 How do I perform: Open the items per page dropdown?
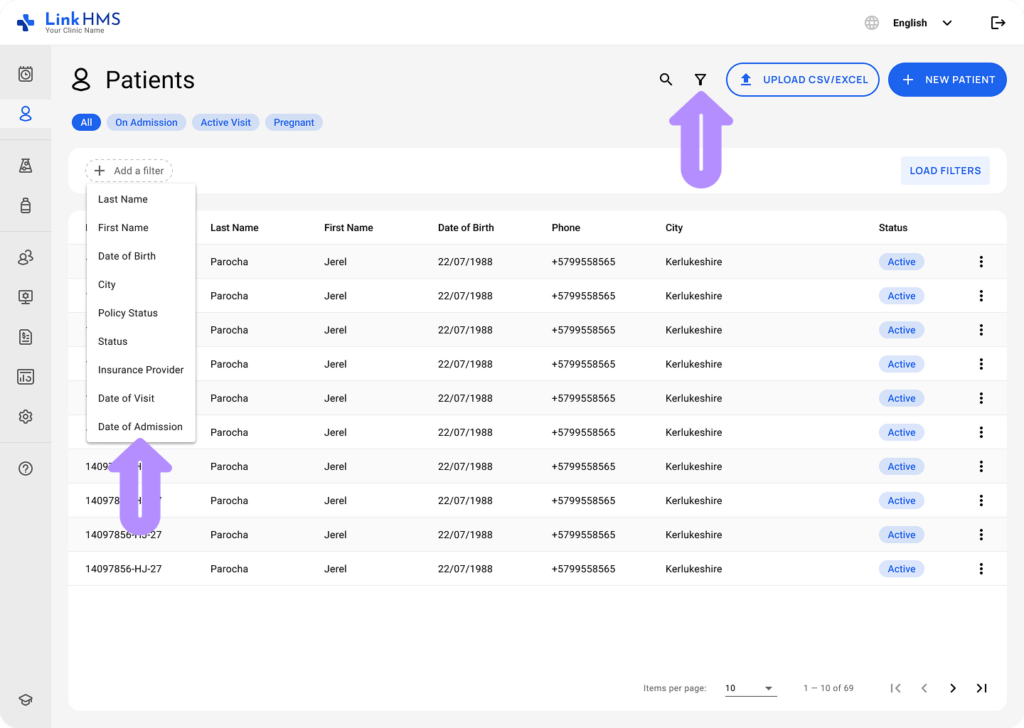[750, 688]
